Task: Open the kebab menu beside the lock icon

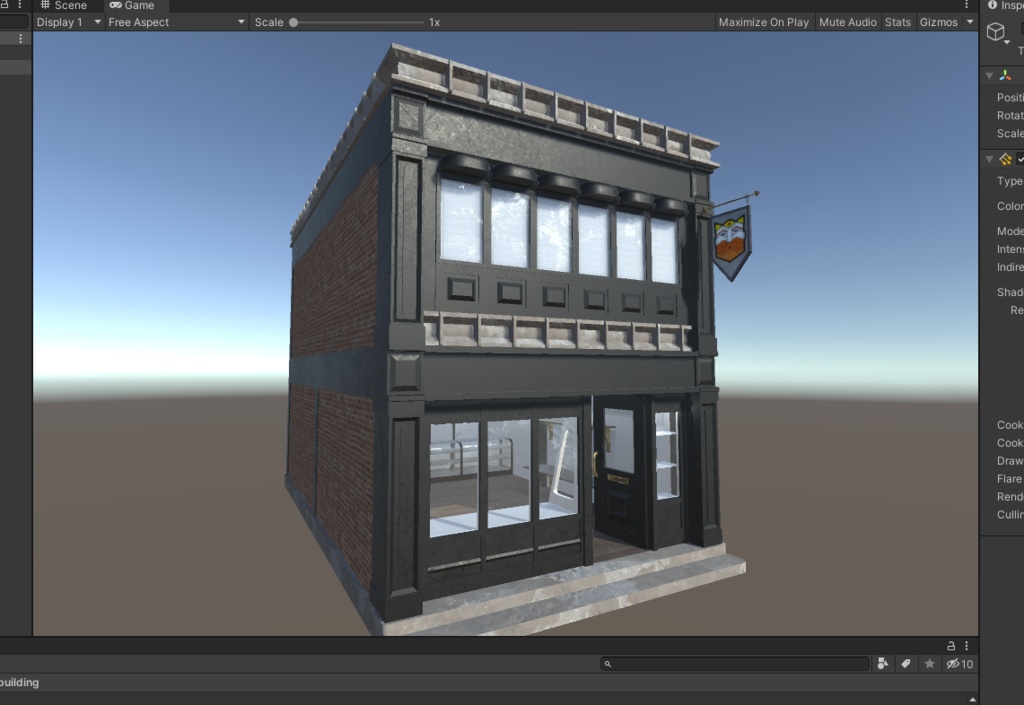Action: 966,644
